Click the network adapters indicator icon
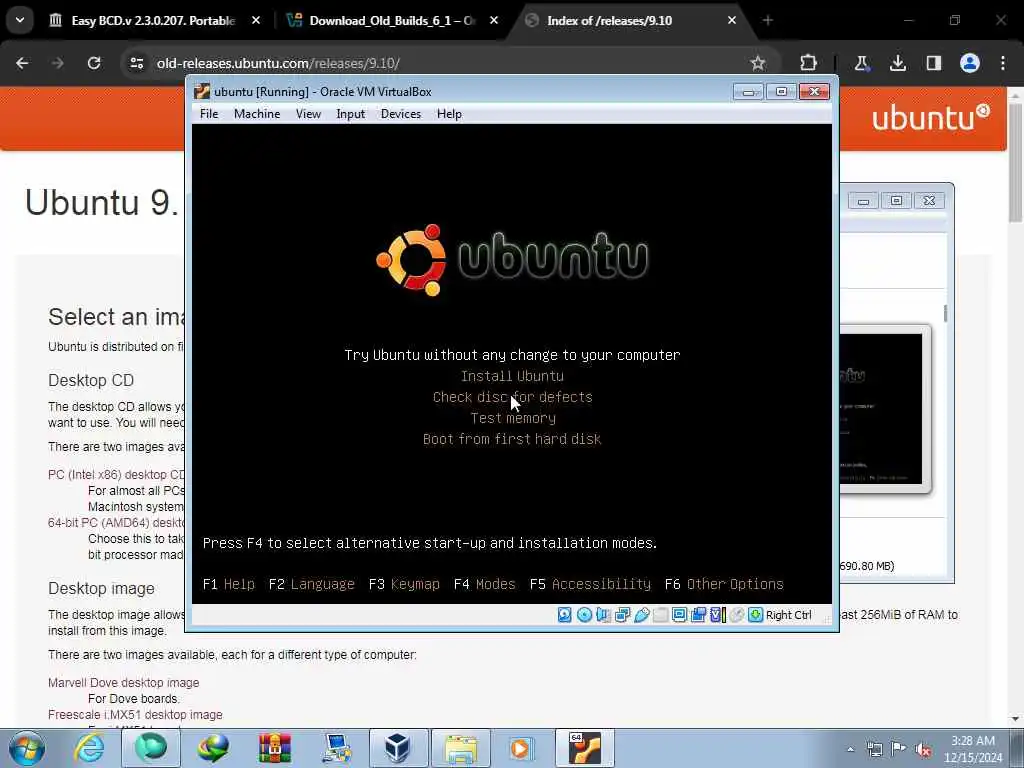 point(622,615)
